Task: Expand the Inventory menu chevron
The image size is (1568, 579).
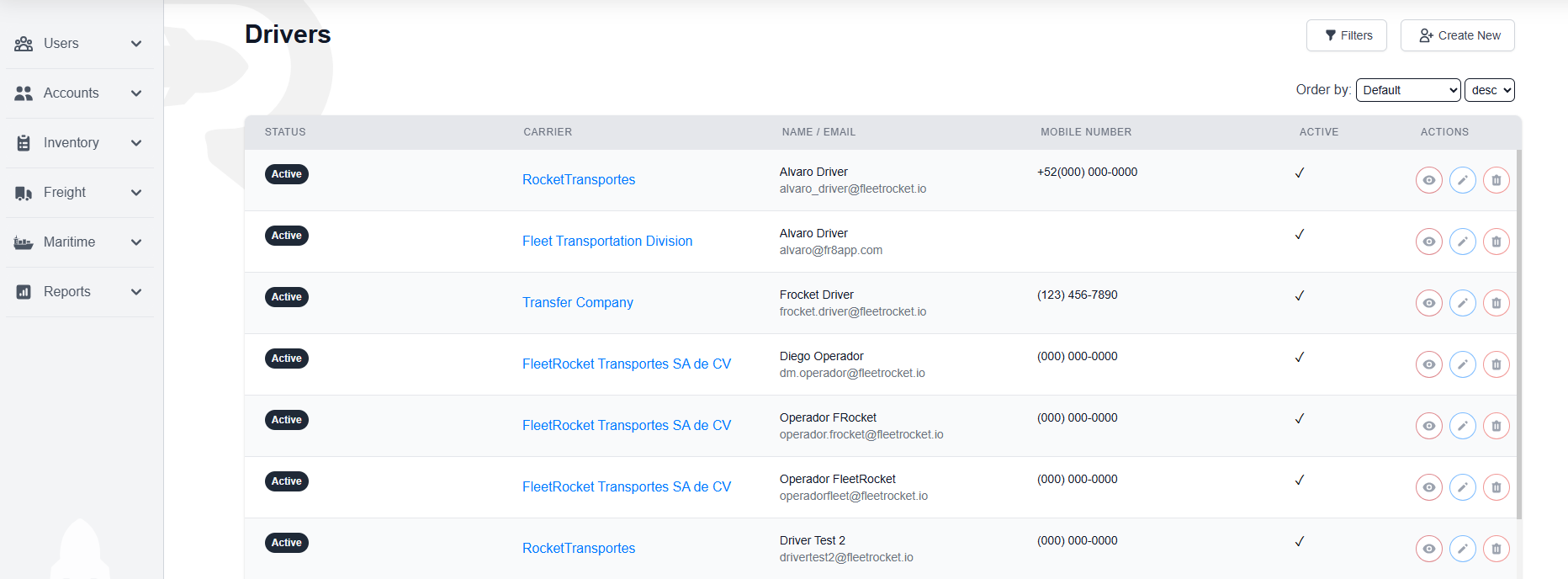Action: pyautogui.click(x=136, y=143)
